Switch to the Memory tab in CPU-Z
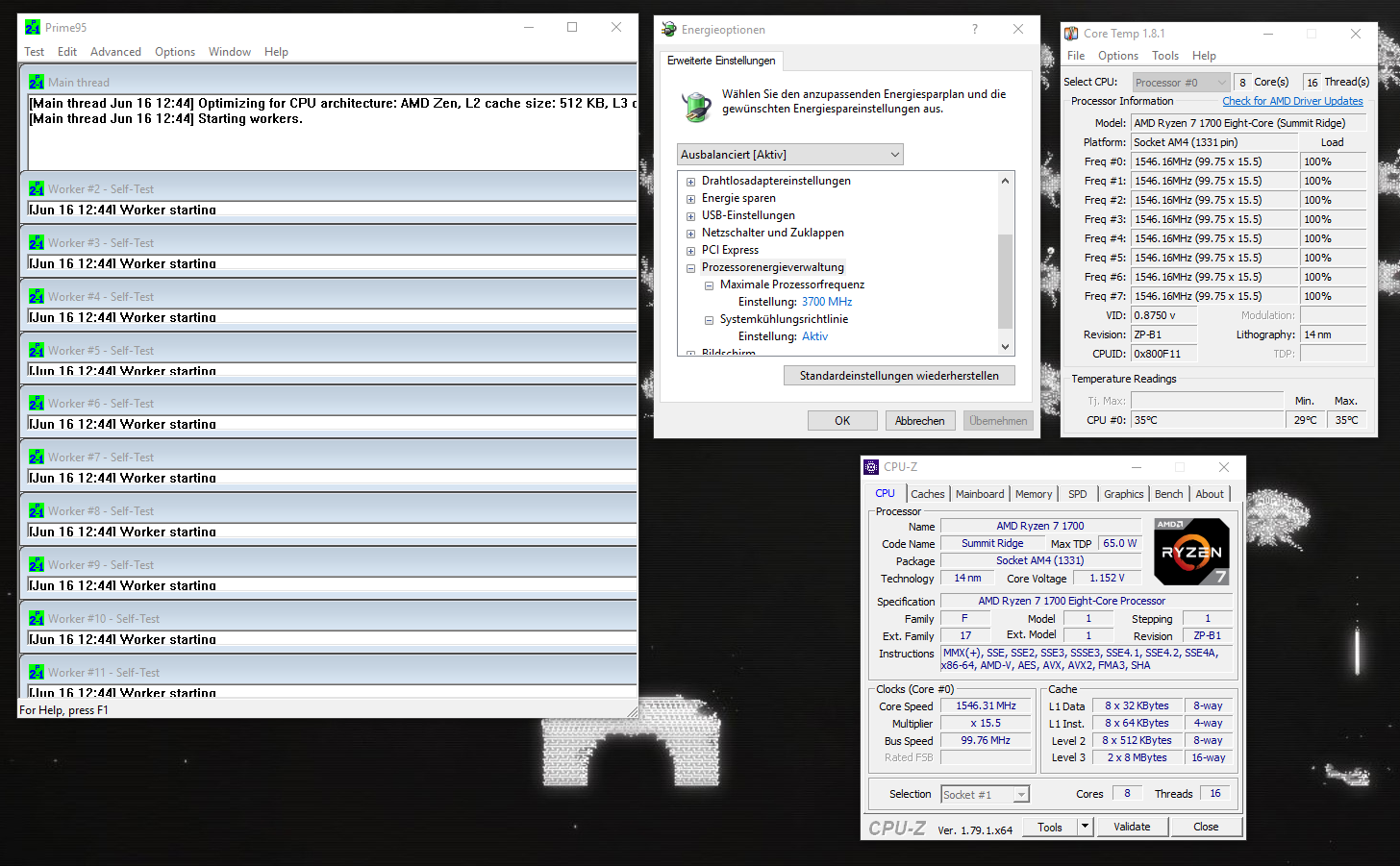 point(1034,494)
